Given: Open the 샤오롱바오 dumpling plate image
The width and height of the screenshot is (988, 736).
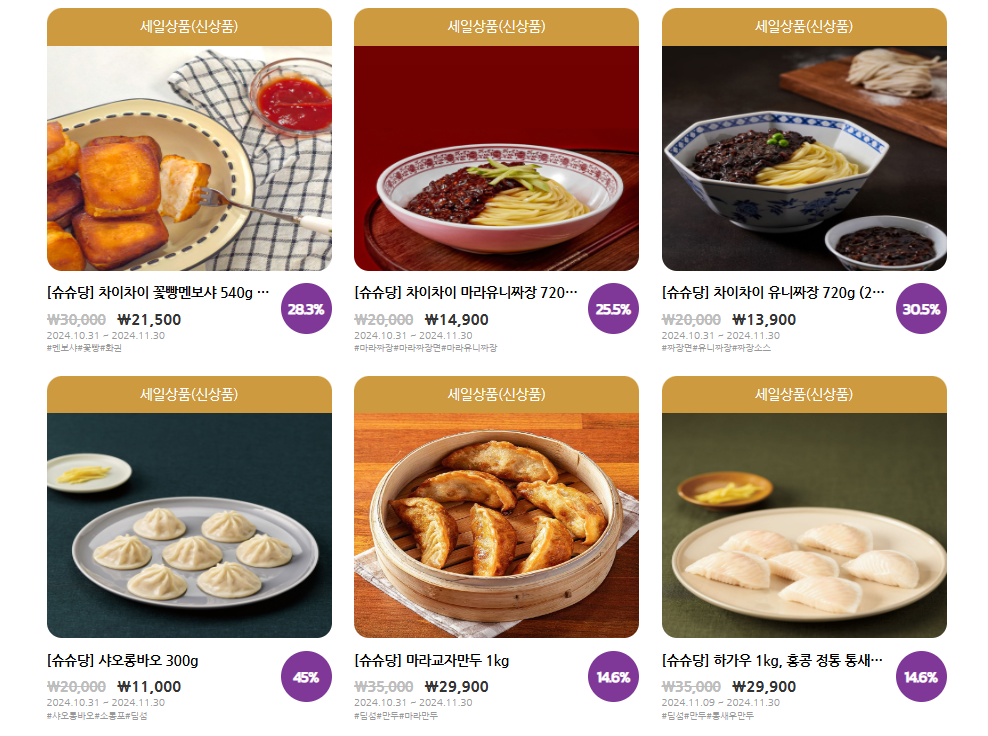Looking at the screenshot, I should [x=189, y=526].
